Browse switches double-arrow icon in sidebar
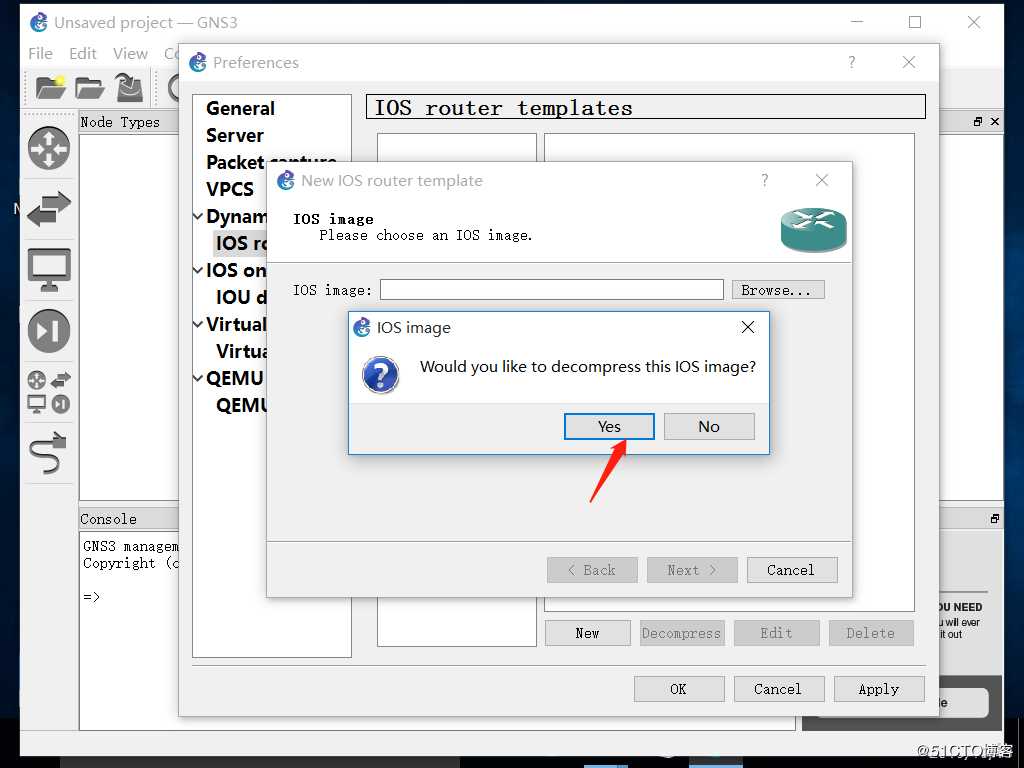This screenshot has height=768, width=1024. click(49, 209)
